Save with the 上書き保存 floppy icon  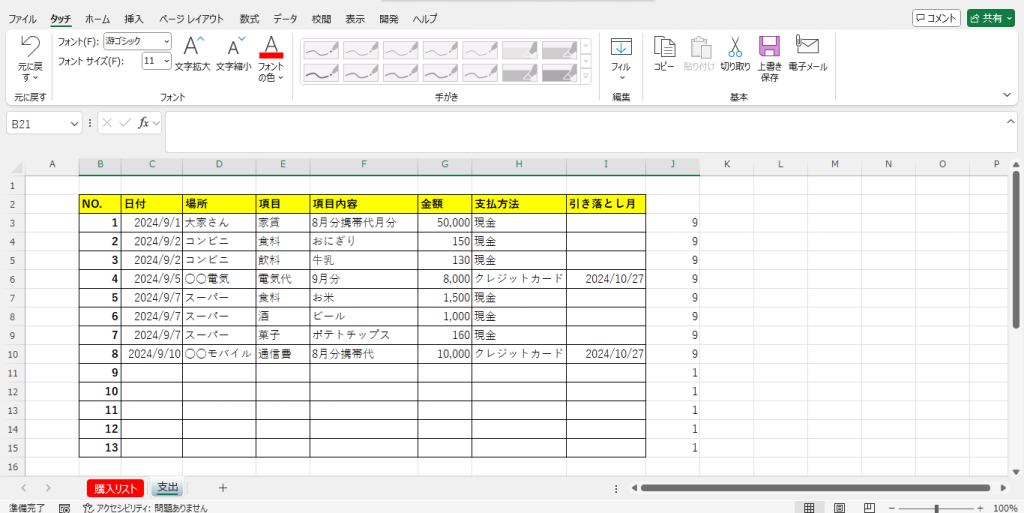click(x=769, y=46)
